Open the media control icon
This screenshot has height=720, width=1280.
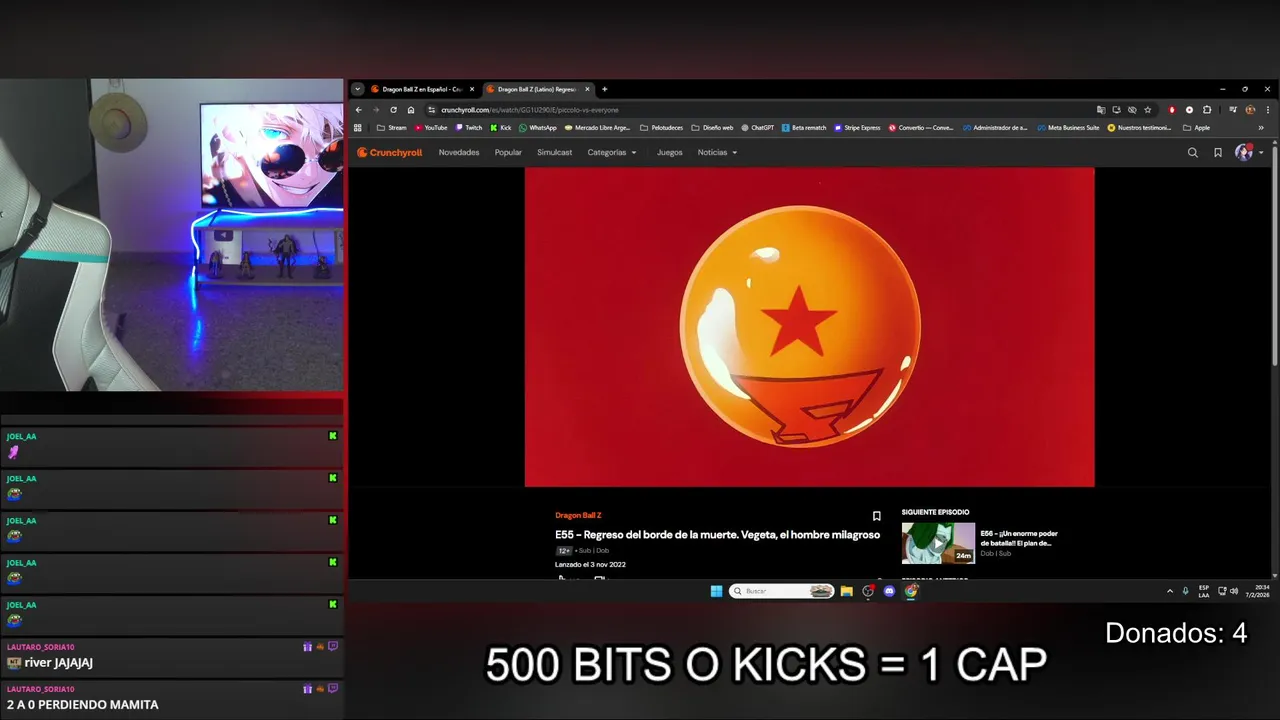coord(1233,110)
